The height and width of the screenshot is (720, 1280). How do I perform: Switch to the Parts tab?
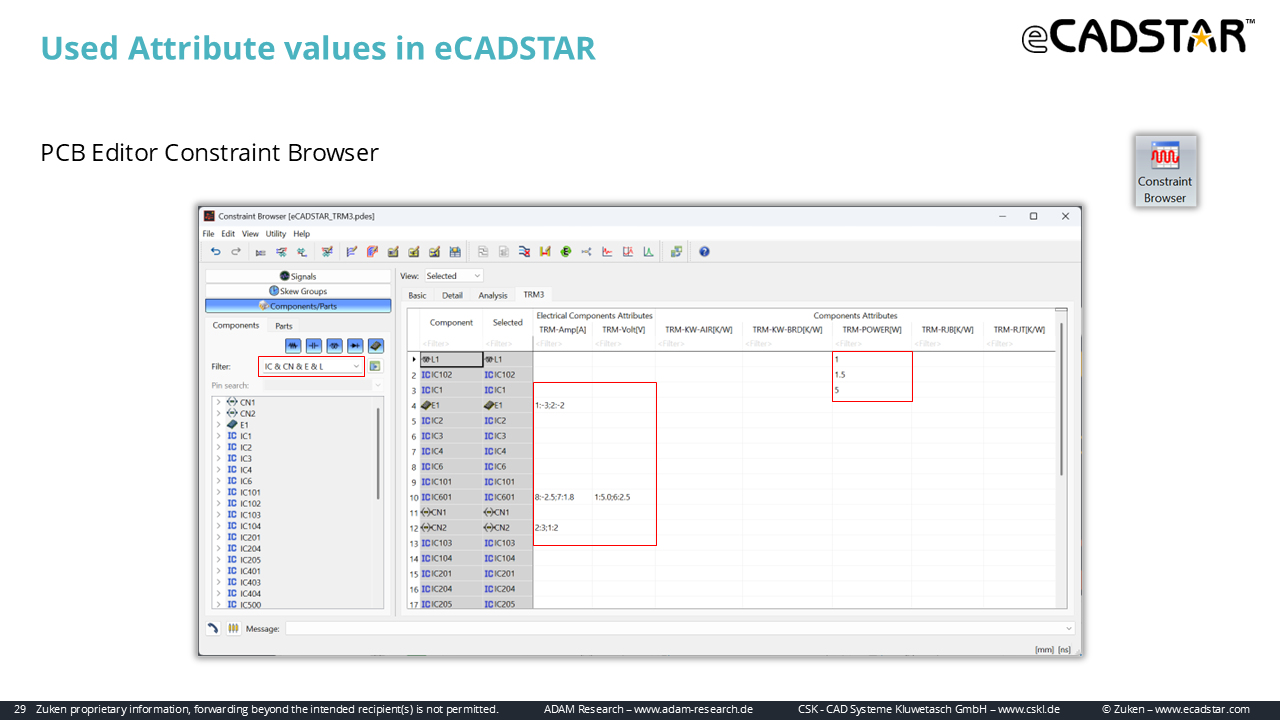pos(284,326)
